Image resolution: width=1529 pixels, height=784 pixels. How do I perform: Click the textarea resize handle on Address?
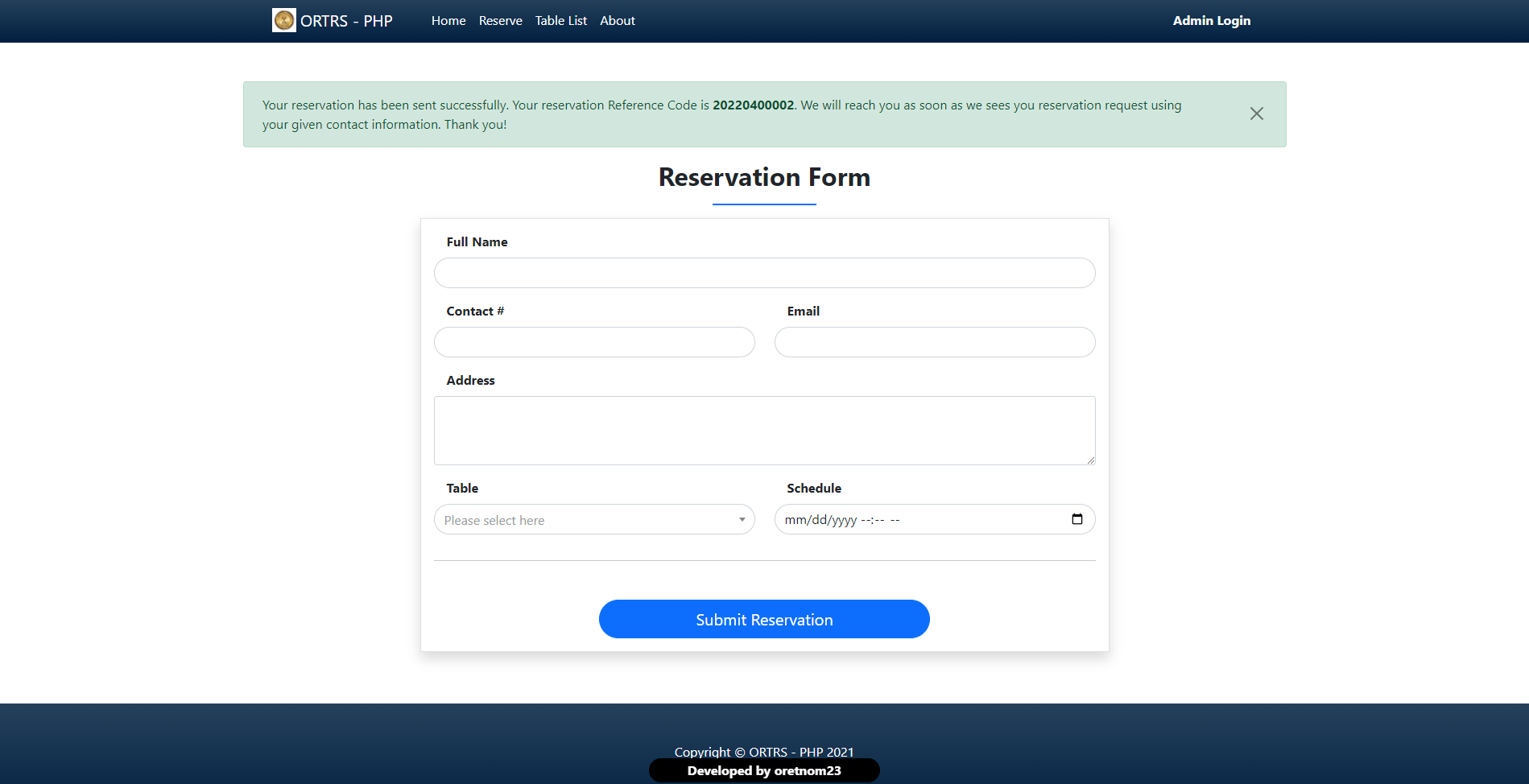1091,461
